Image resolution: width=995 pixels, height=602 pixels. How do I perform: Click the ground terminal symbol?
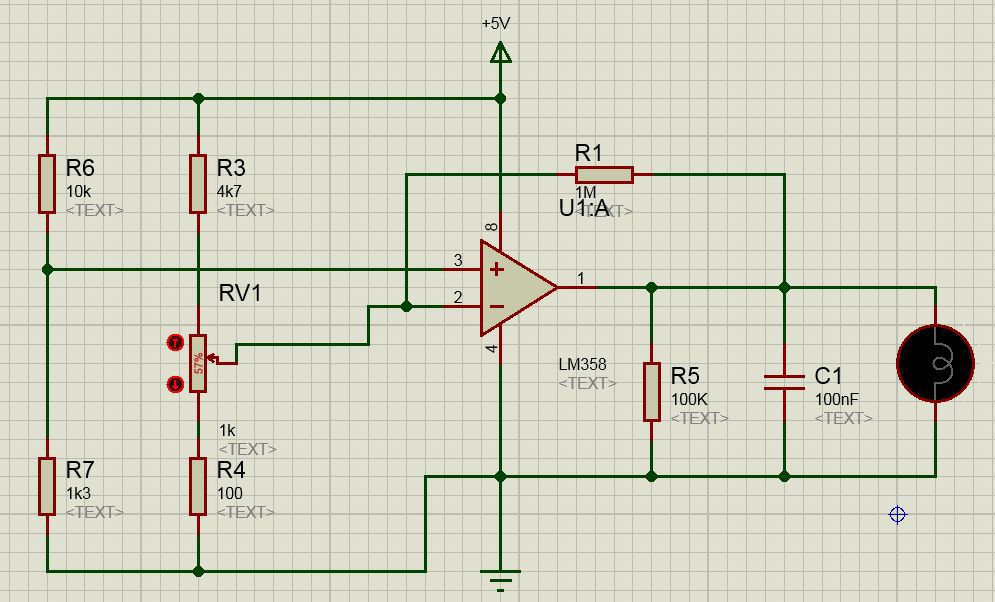pyautogui.click(x=501, y=580)
